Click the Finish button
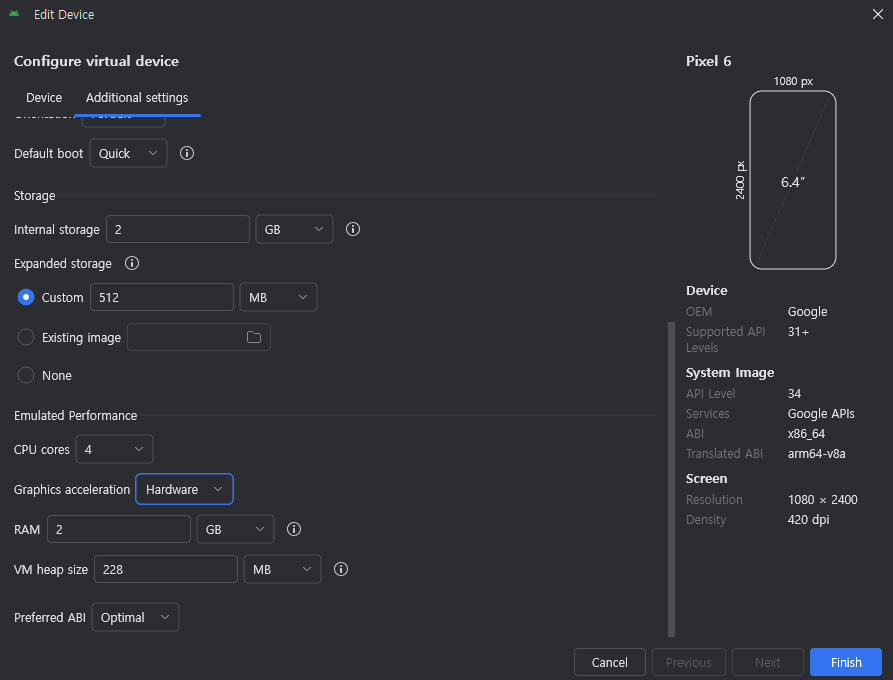 (x=846, y=662)
